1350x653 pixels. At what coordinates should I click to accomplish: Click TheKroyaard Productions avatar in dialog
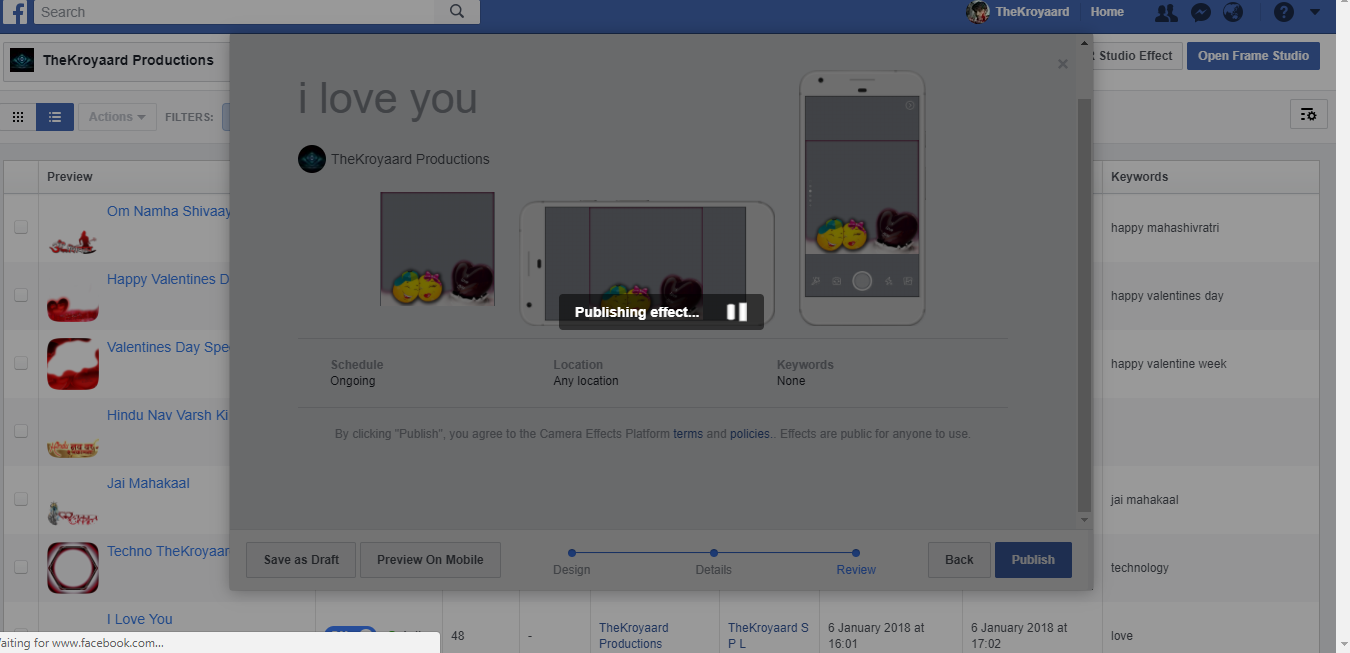coord(312,159)
